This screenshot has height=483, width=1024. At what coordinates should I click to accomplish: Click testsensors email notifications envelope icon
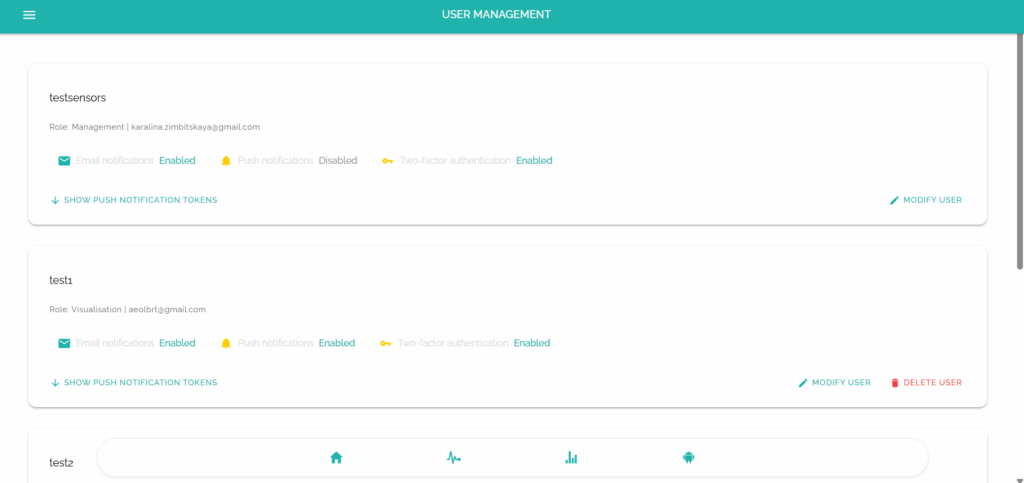click(x=64, y=161)
